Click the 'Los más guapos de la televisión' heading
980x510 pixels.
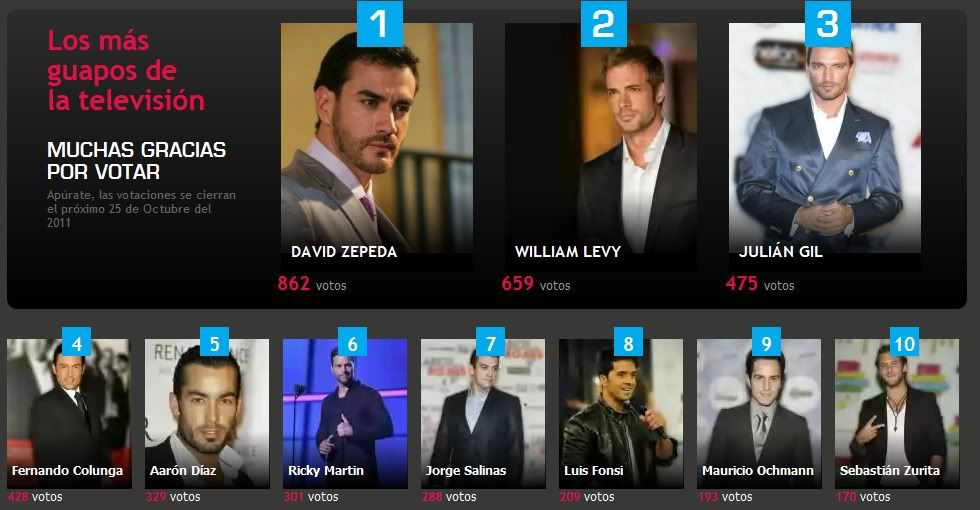click(x=126, y=71)
